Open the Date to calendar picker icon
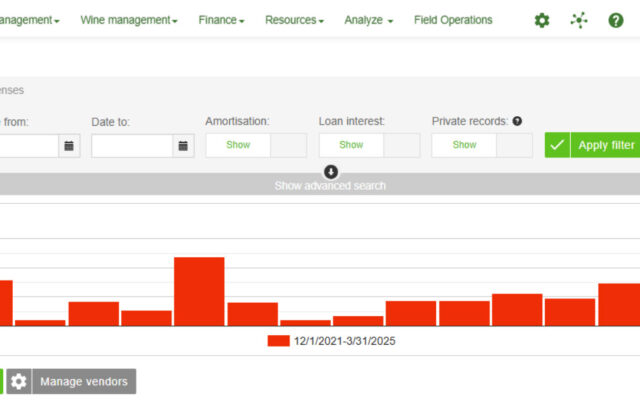Viewport: 640px width, 400px height. coord(183,146)
